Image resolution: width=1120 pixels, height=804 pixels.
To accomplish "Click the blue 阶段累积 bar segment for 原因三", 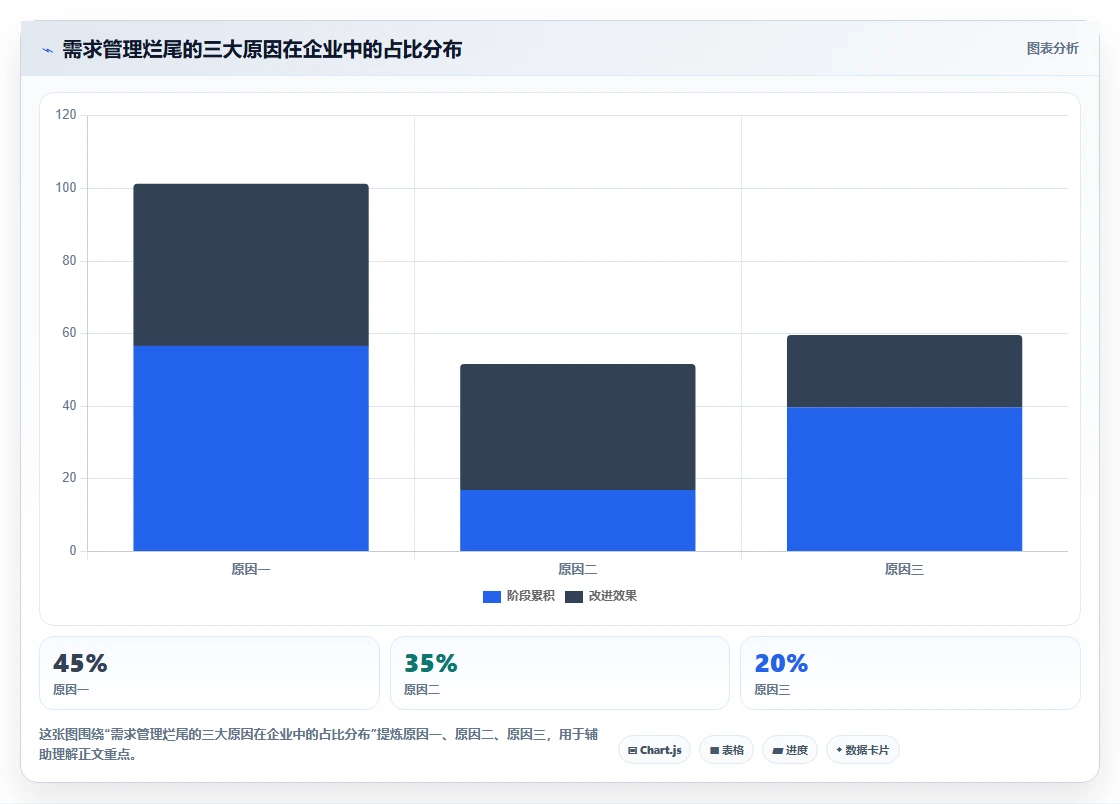I will (904, 478).
